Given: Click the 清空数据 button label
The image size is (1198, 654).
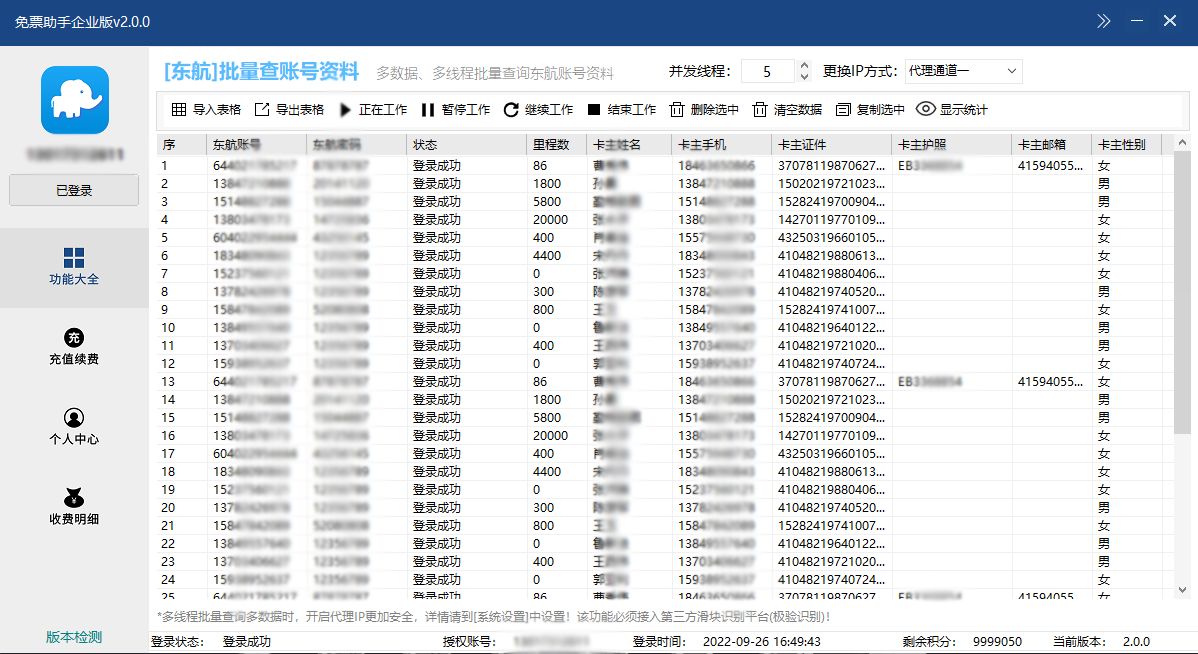Looking at the screenshot, I should (x=798, y=110).
